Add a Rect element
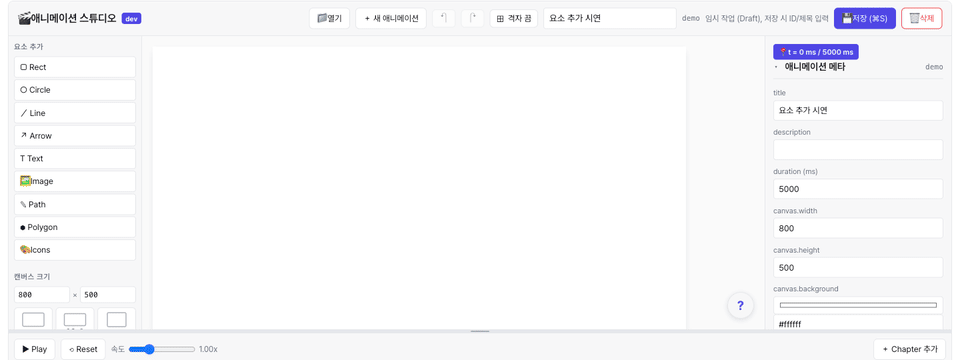This screenshot has height=360, width=960. click(75, 67)
